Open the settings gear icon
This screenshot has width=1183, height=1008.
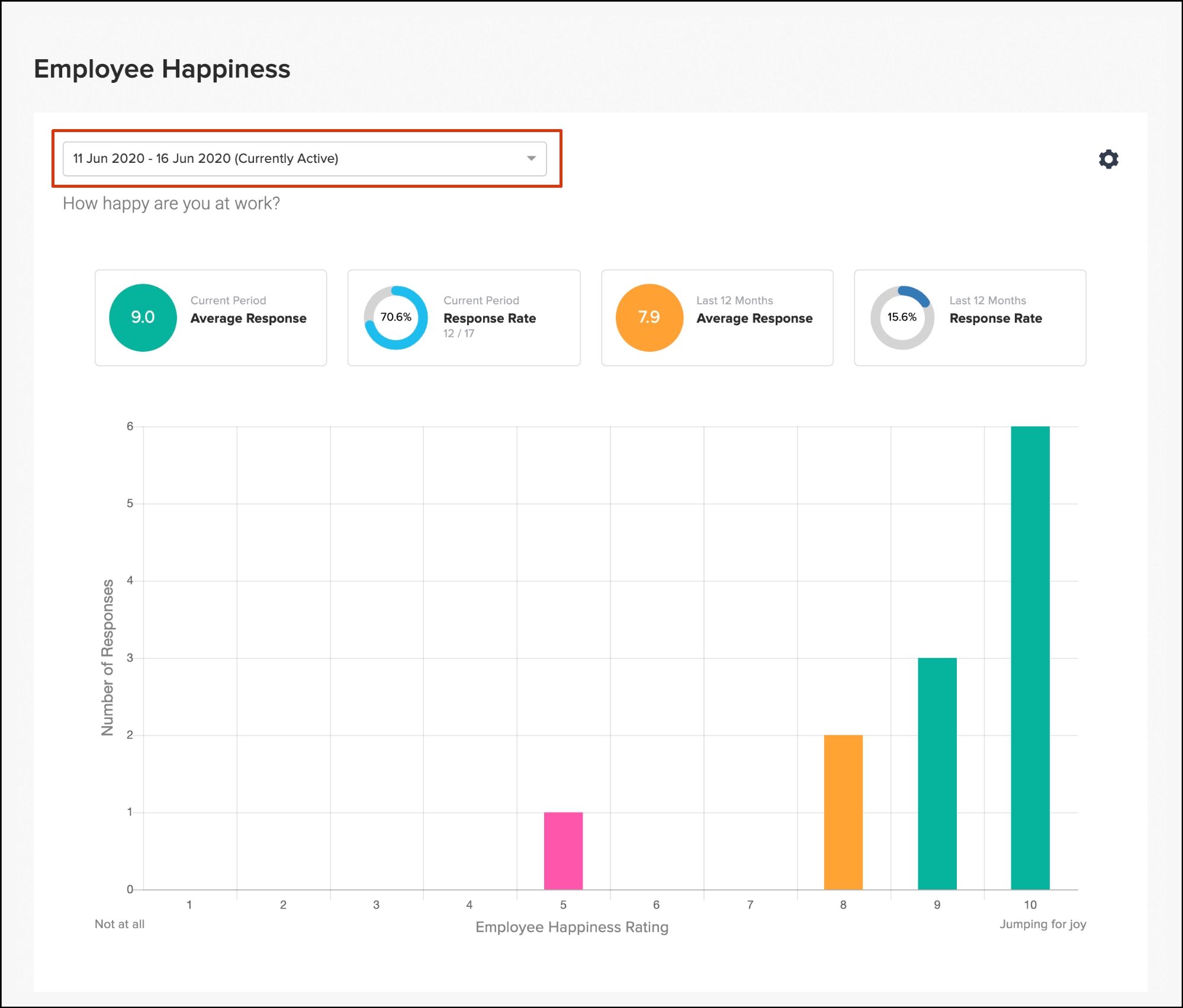[x=1108, y=159]
